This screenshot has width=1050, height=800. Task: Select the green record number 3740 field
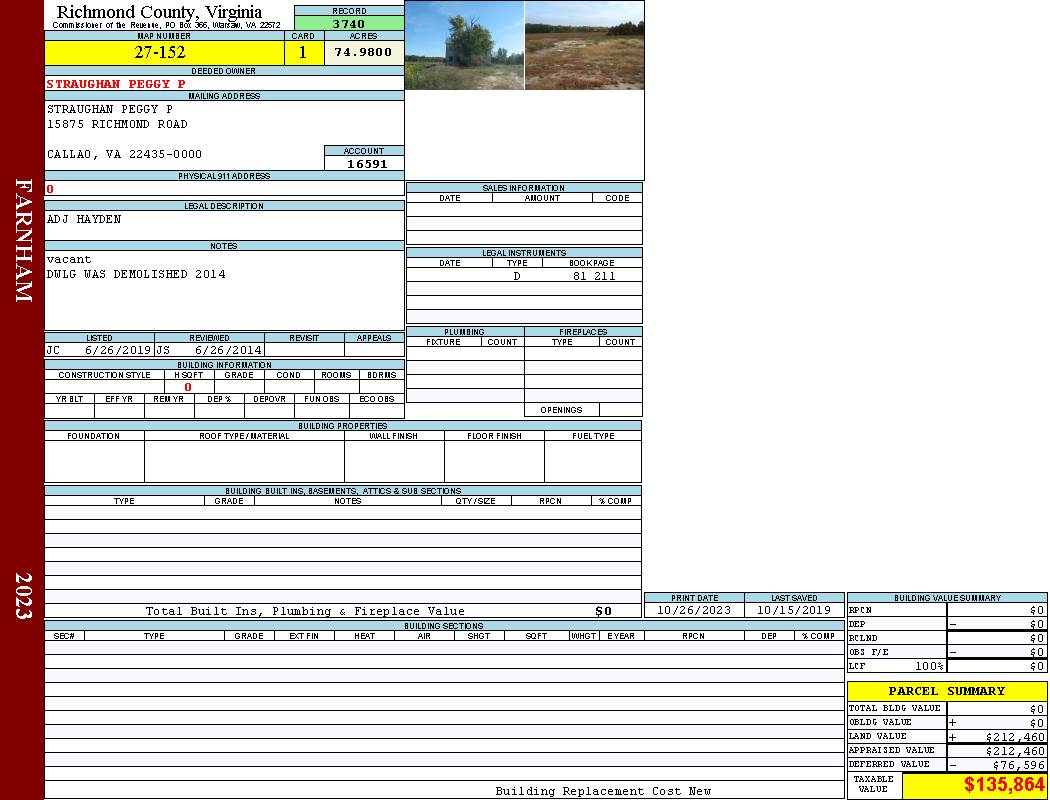[x=349, y=24]
